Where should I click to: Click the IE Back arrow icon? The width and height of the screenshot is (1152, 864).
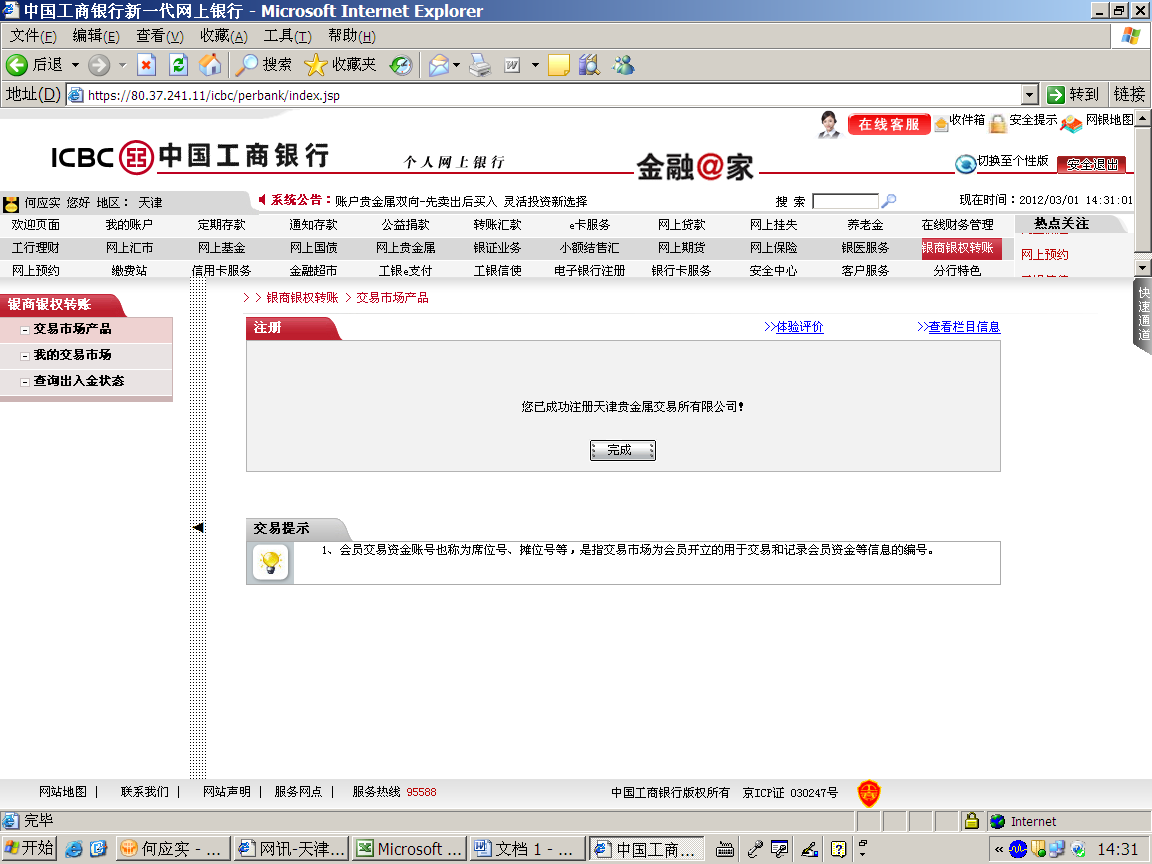point(17,65)
